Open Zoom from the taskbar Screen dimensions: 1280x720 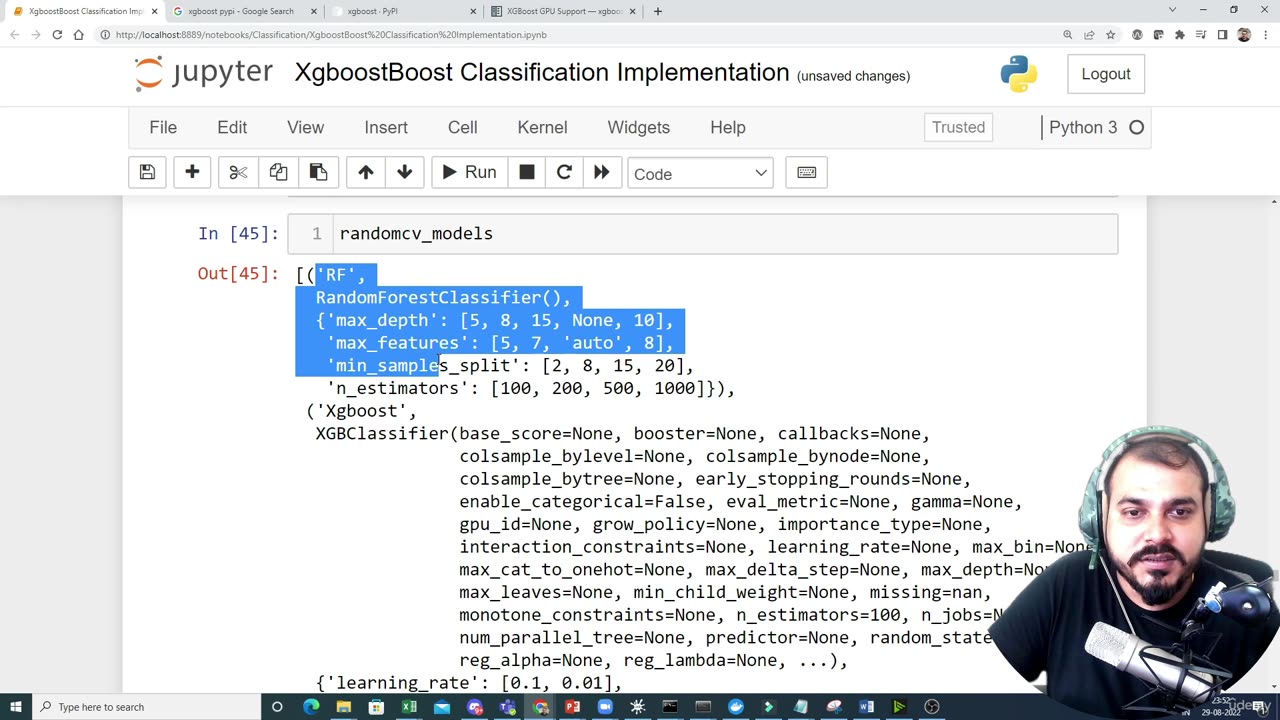pos(605,707)
